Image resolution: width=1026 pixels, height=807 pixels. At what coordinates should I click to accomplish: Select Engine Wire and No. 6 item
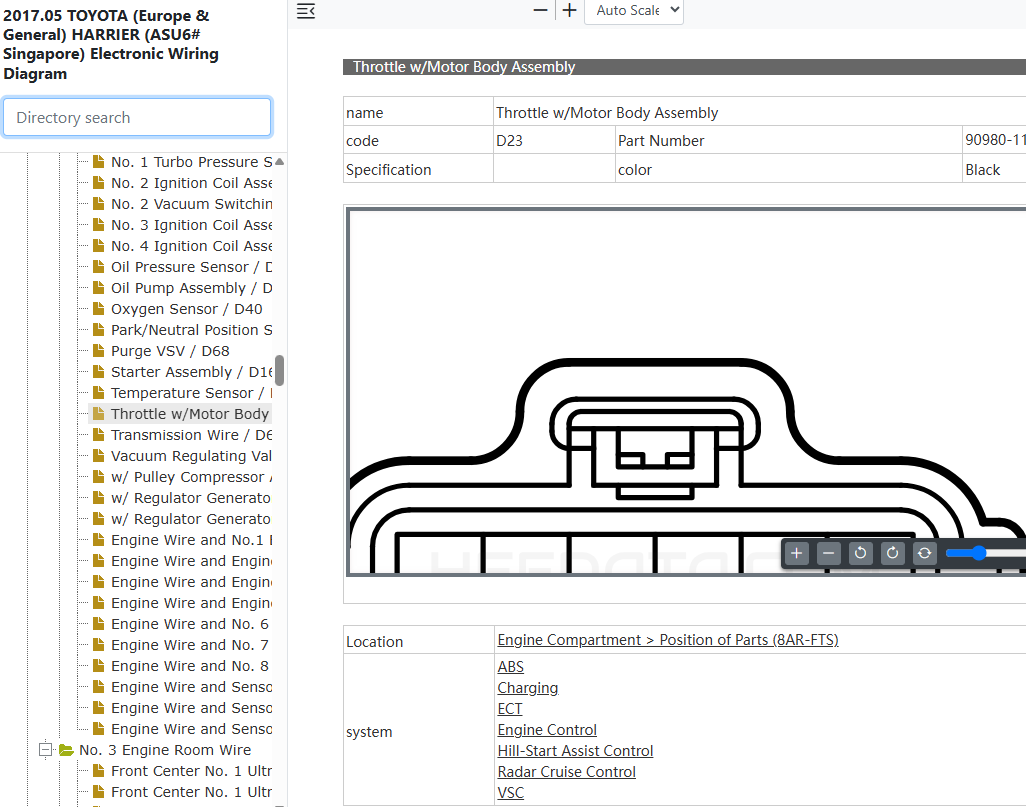pos(190,623)
